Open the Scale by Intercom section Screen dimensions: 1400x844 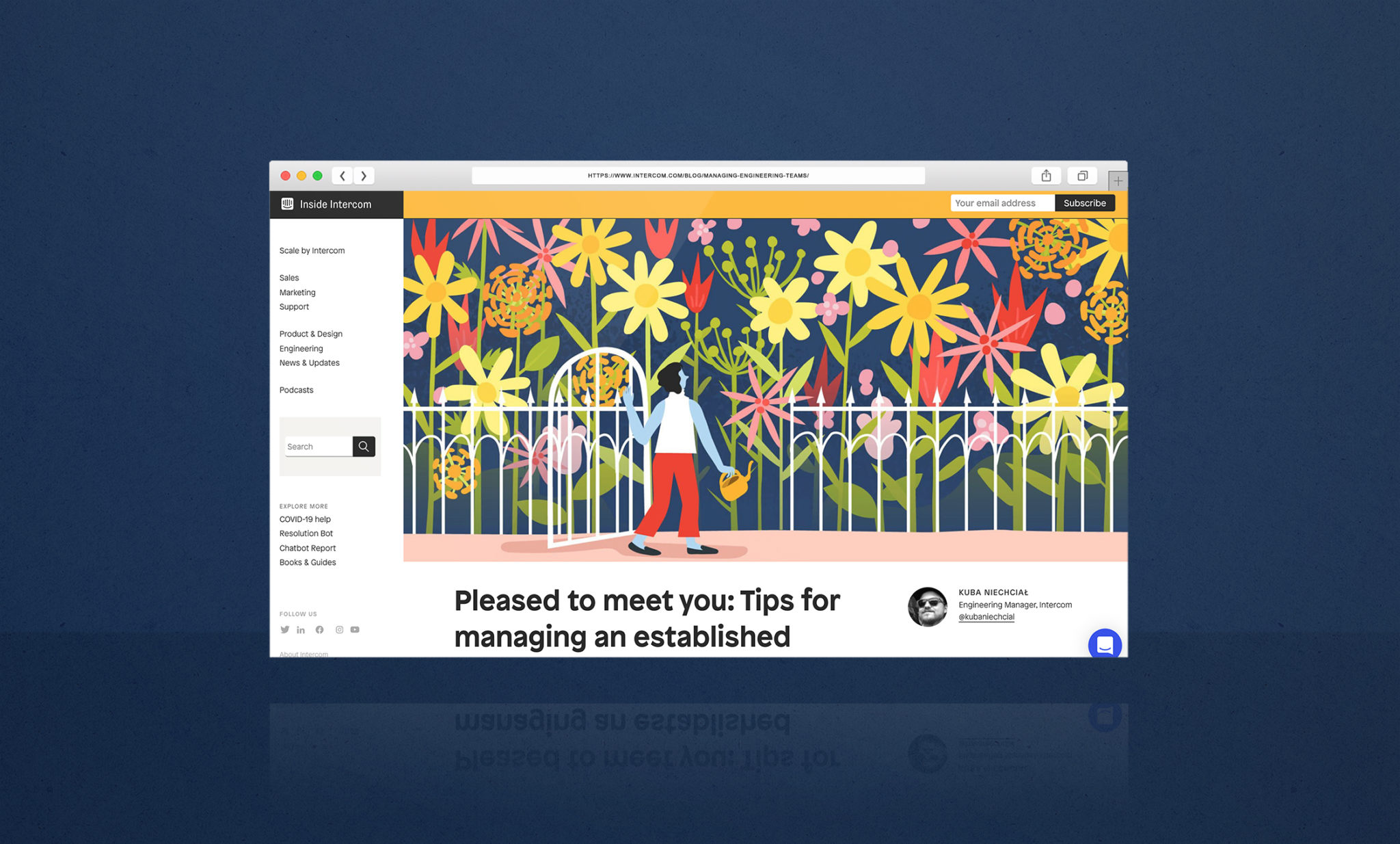point(311,250)
